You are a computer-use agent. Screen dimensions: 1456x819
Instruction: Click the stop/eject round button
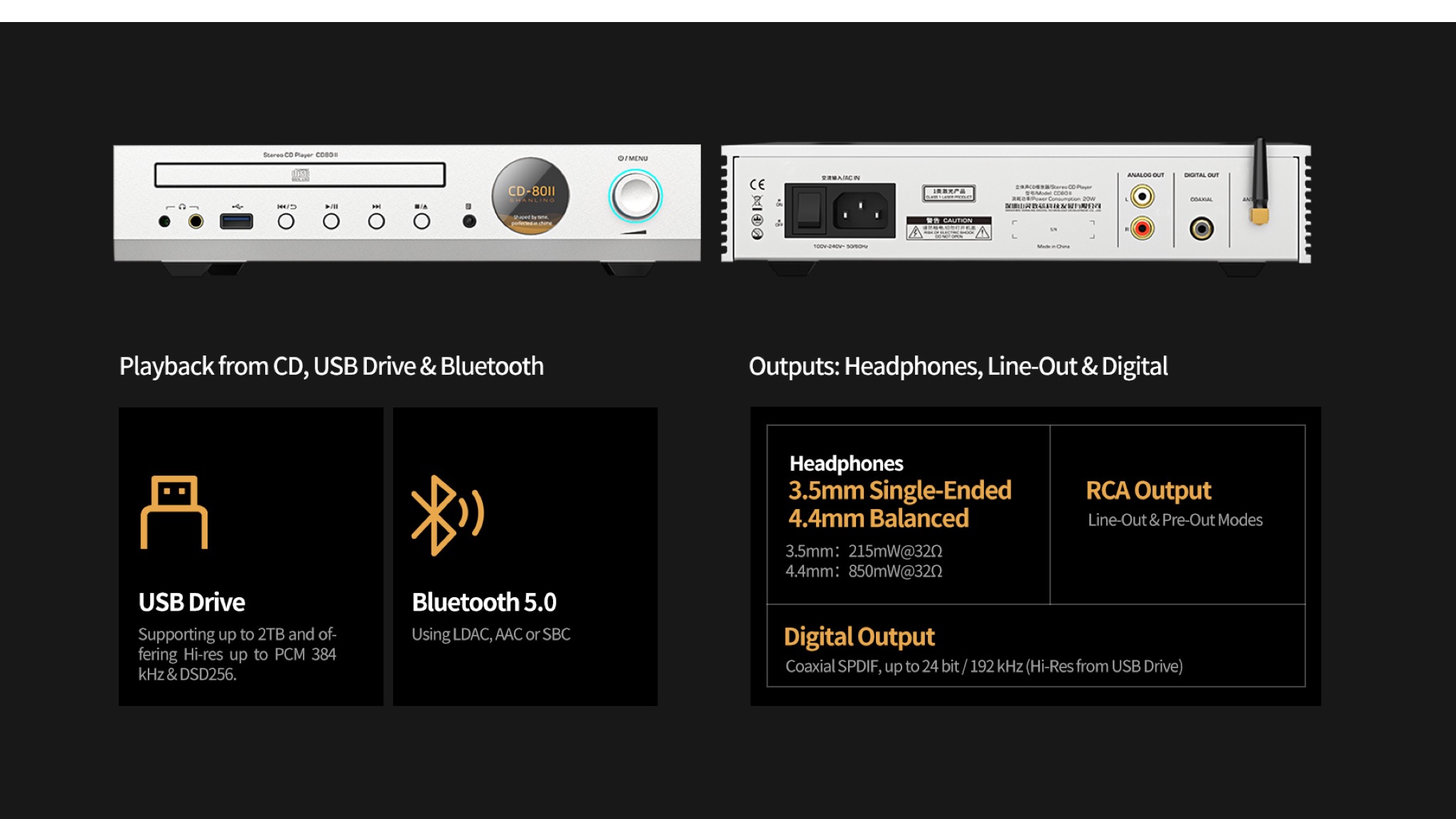[422, 221]
